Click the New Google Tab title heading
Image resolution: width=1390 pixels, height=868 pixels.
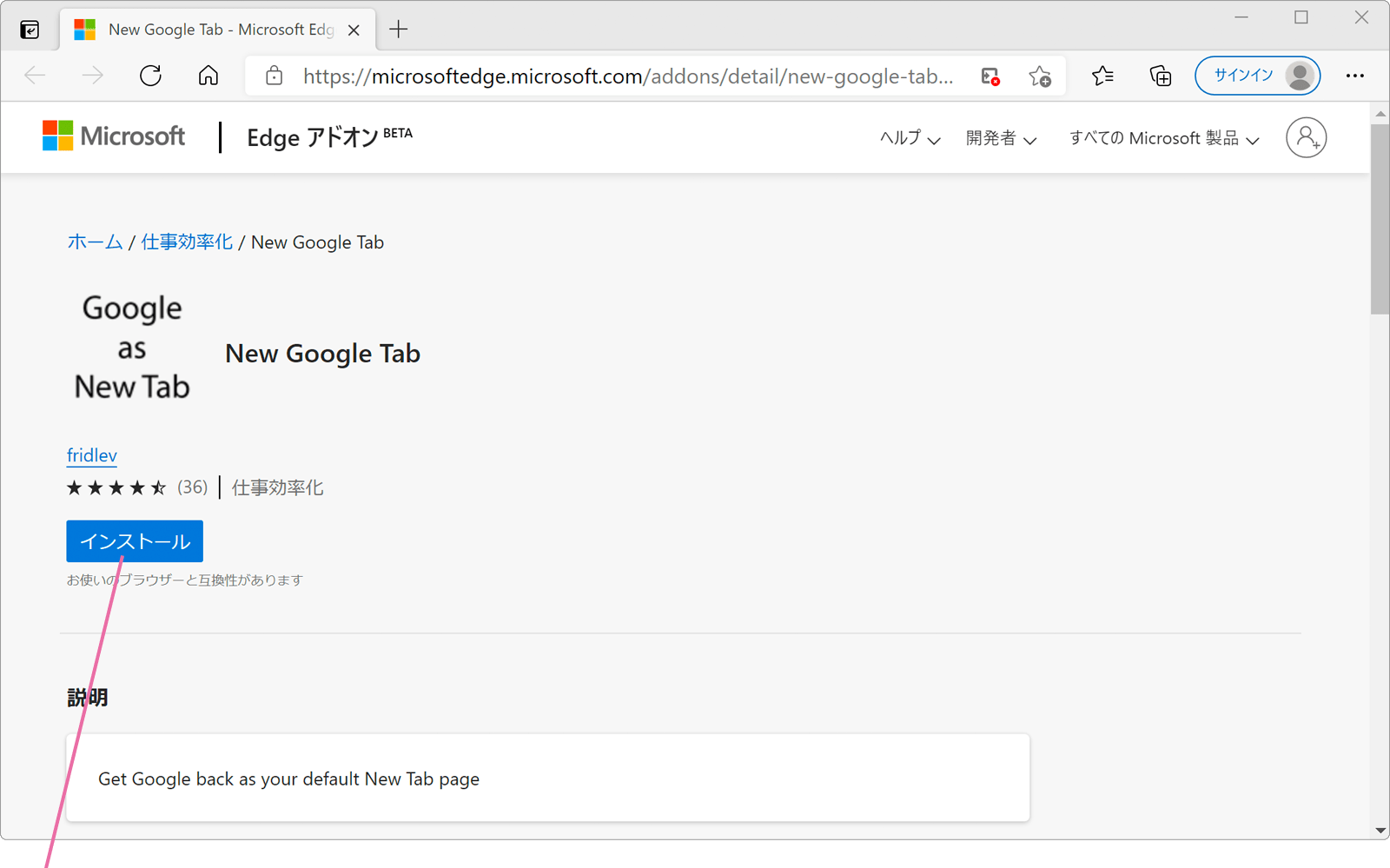pyautogui.click(x=323, y=354)
